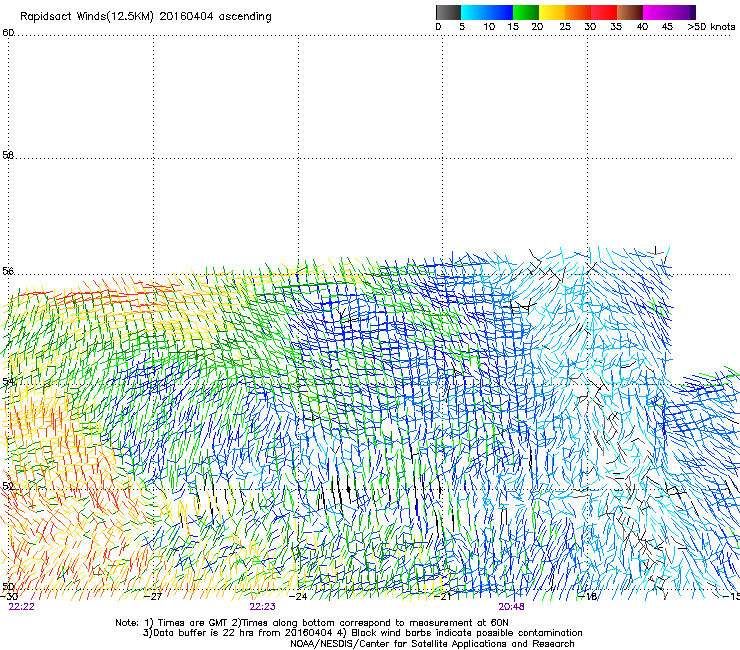Screen dimensions: 740x650
Task: Click the legend label '10'
Action: [489, 27]
